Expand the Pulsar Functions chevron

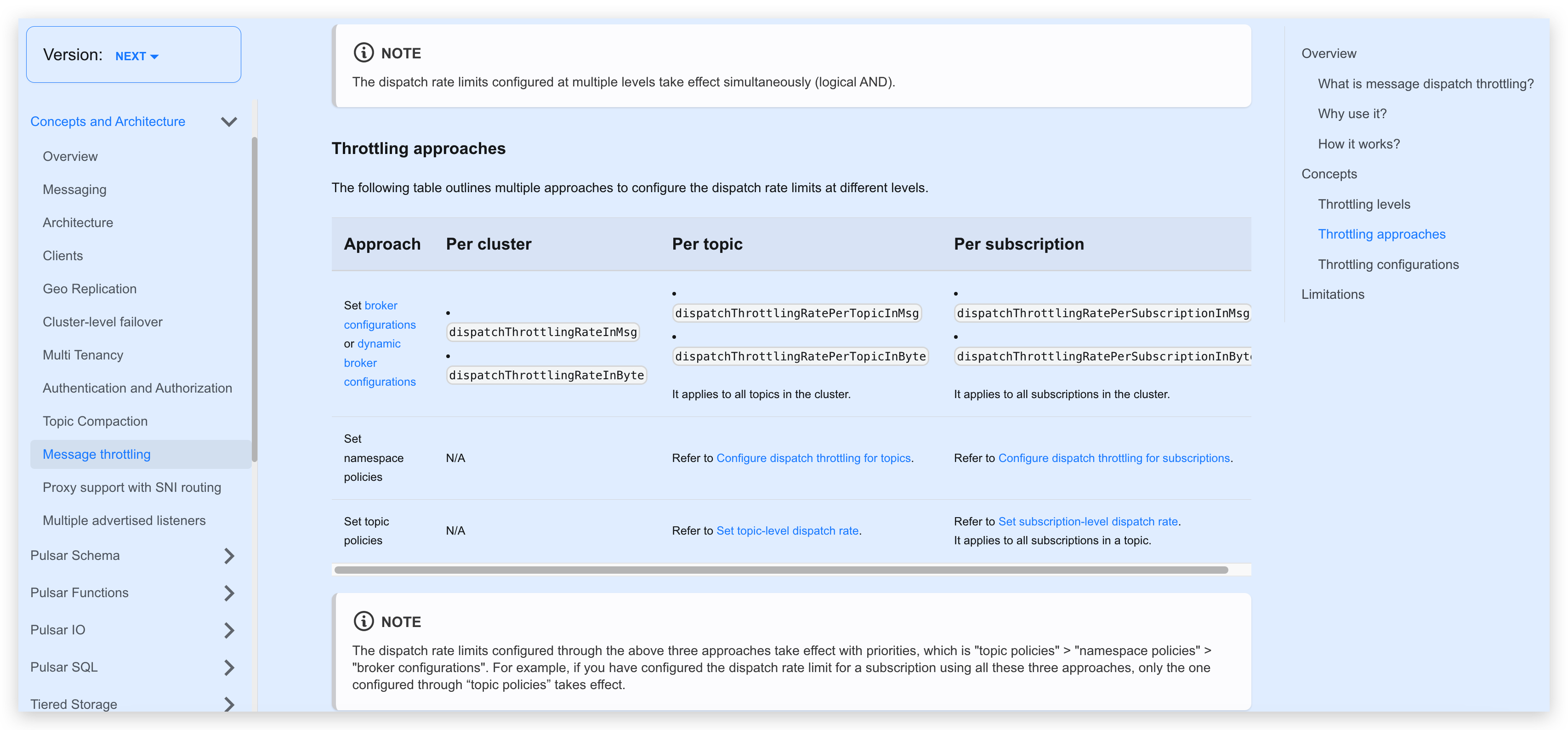point(229,593)
